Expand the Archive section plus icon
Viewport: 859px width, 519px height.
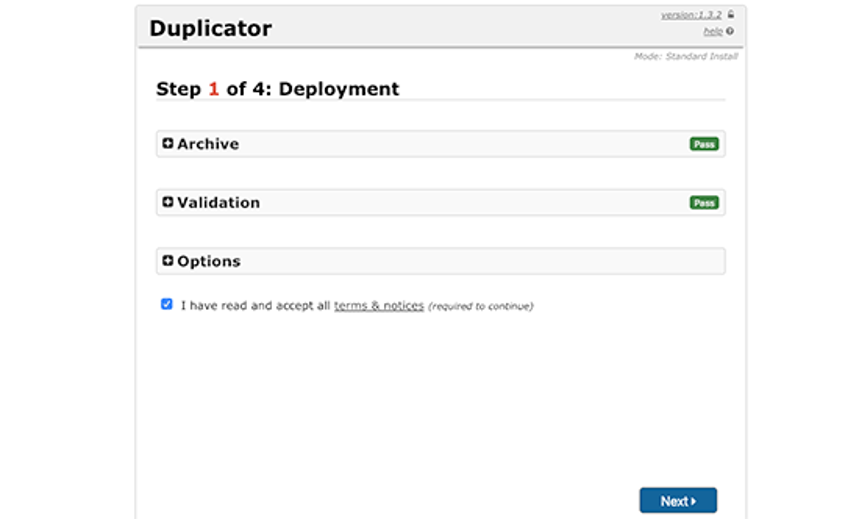click(x=168, y=144)
